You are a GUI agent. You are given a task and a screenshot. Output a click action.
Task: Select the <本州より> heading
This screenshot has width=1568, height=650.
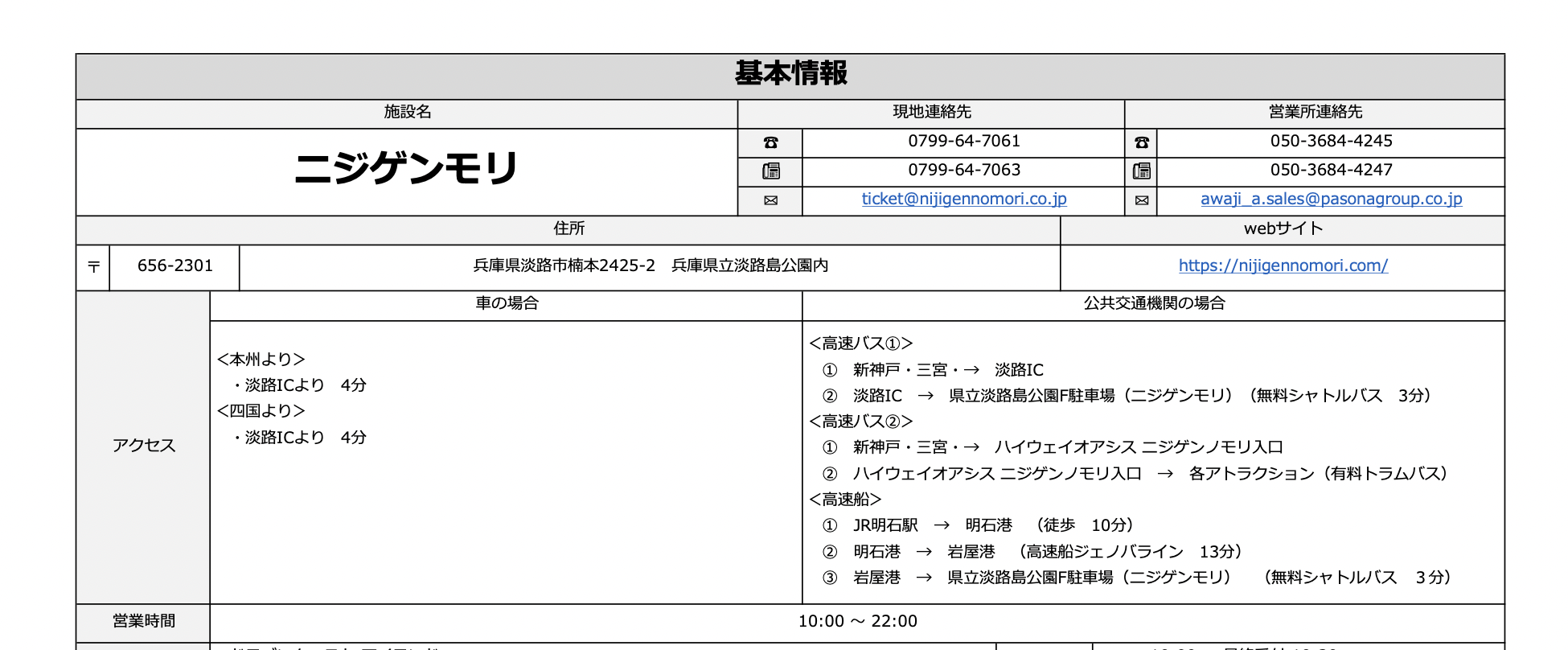pos(261,360)
